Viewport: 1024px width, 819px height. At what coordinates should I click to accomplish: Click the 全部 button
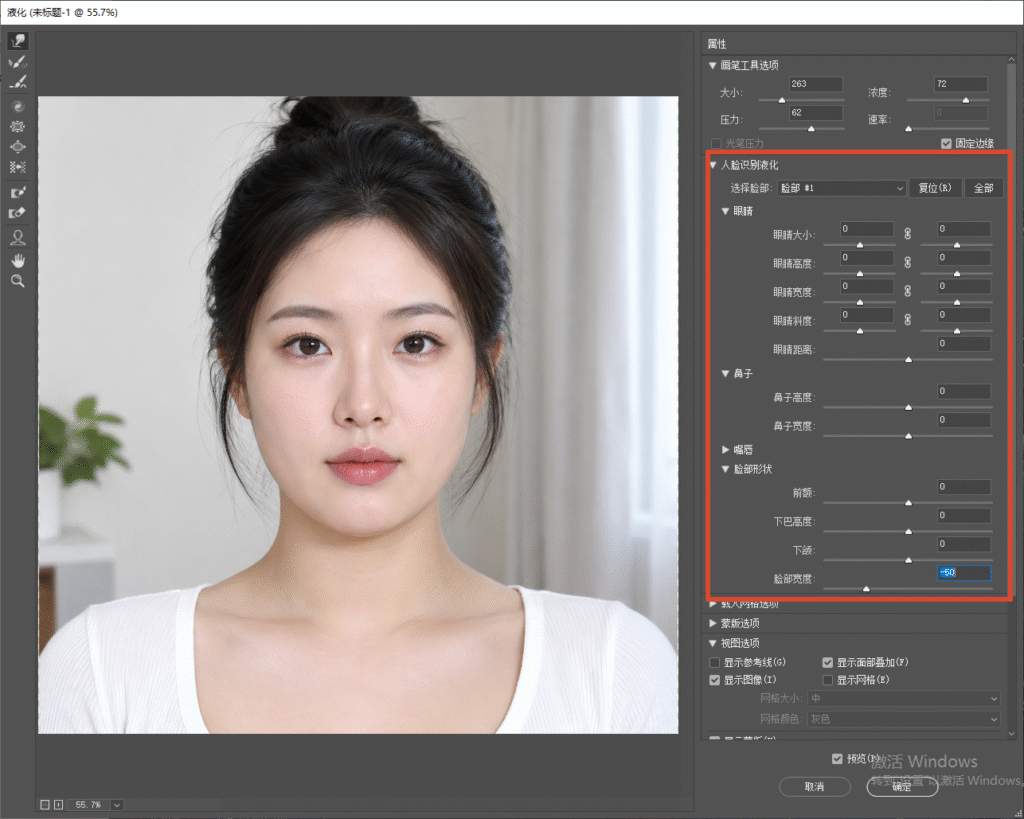[984, 188]
